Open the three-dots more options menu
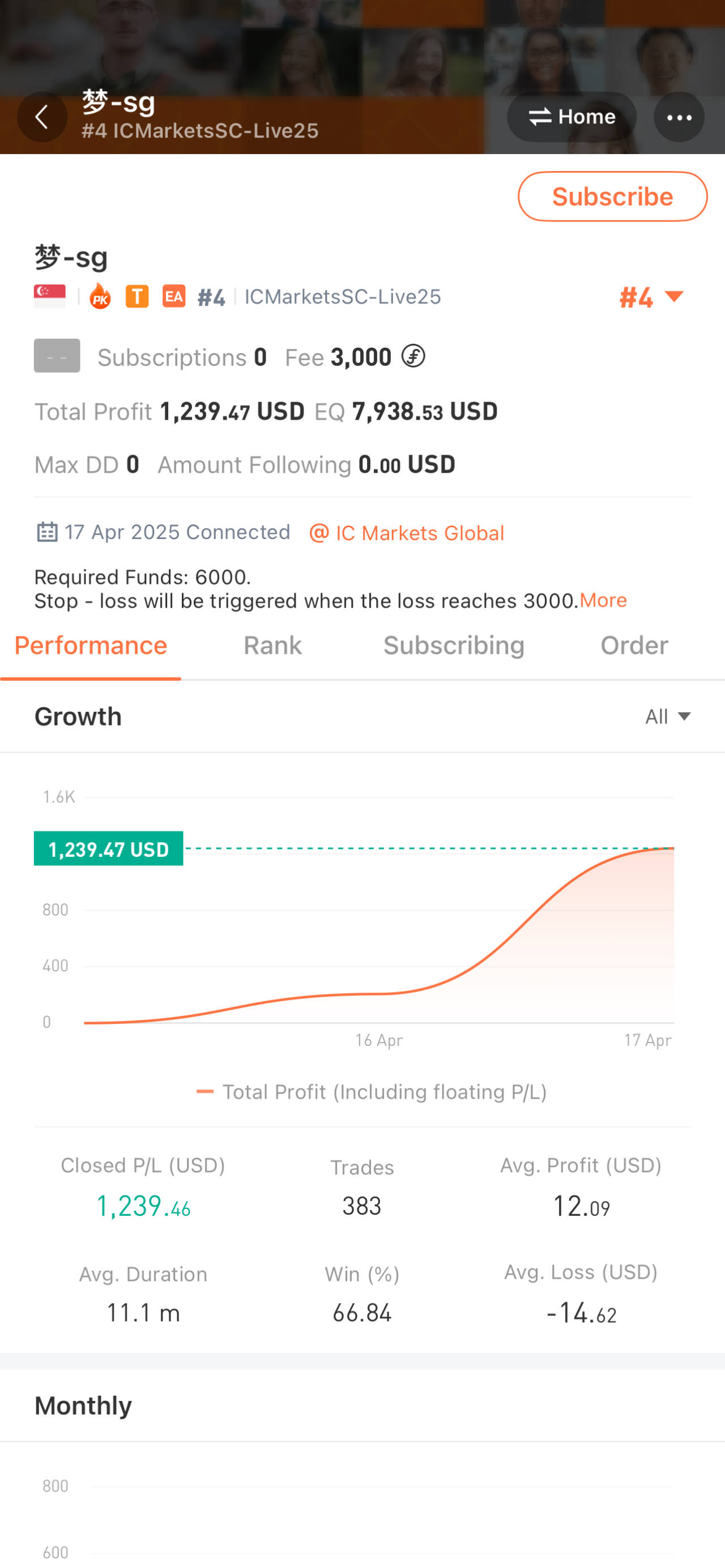The height and width of the screenshot is (1568, 725). 679,117
